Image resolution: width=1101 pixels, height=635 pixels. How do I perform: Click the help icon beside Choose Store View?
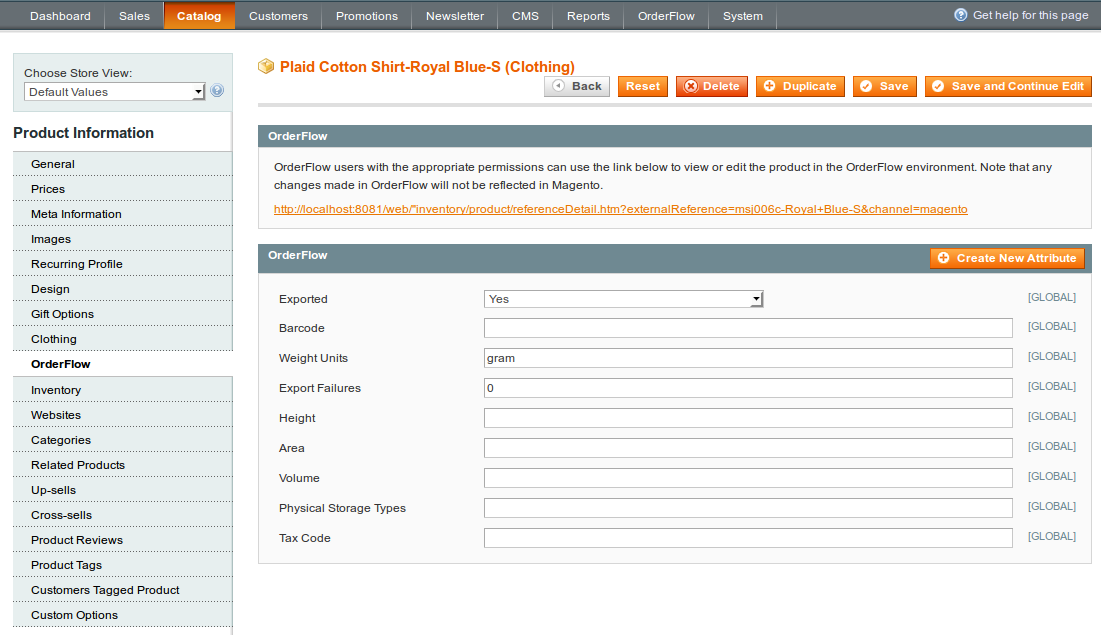pos(217,91)
